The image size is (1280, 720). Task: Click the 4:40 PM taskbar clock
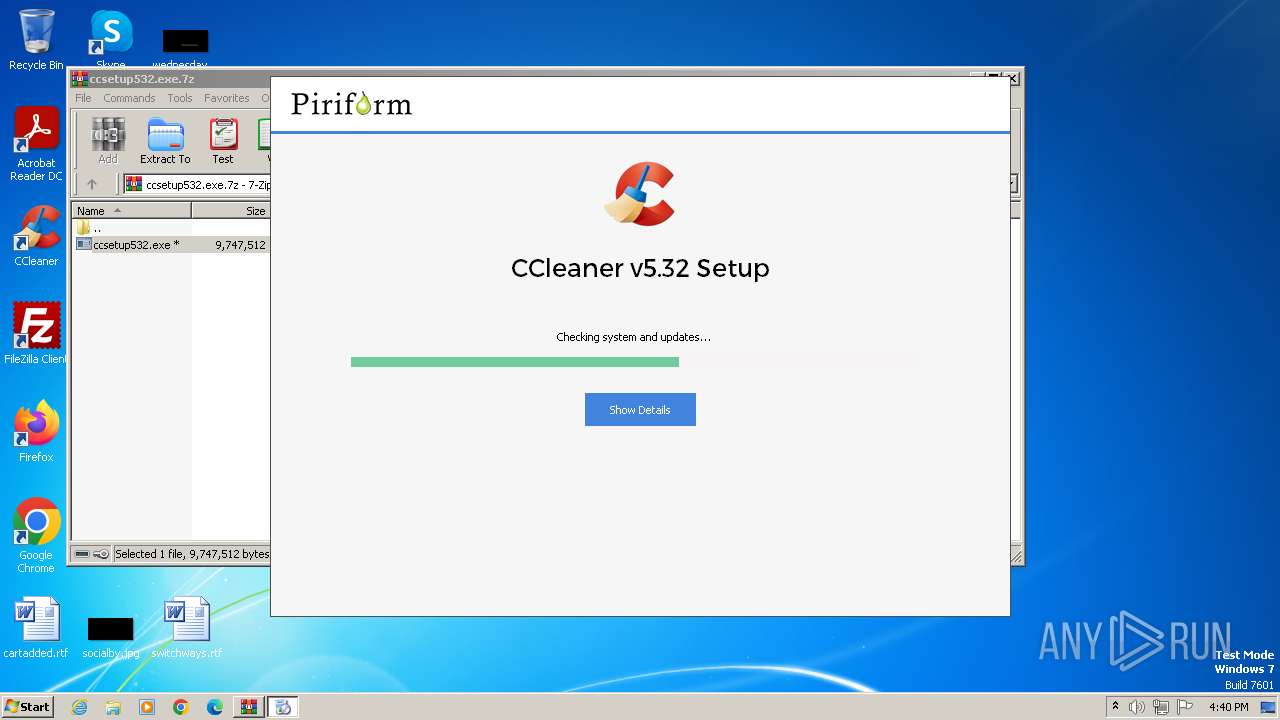(1228, 707)
